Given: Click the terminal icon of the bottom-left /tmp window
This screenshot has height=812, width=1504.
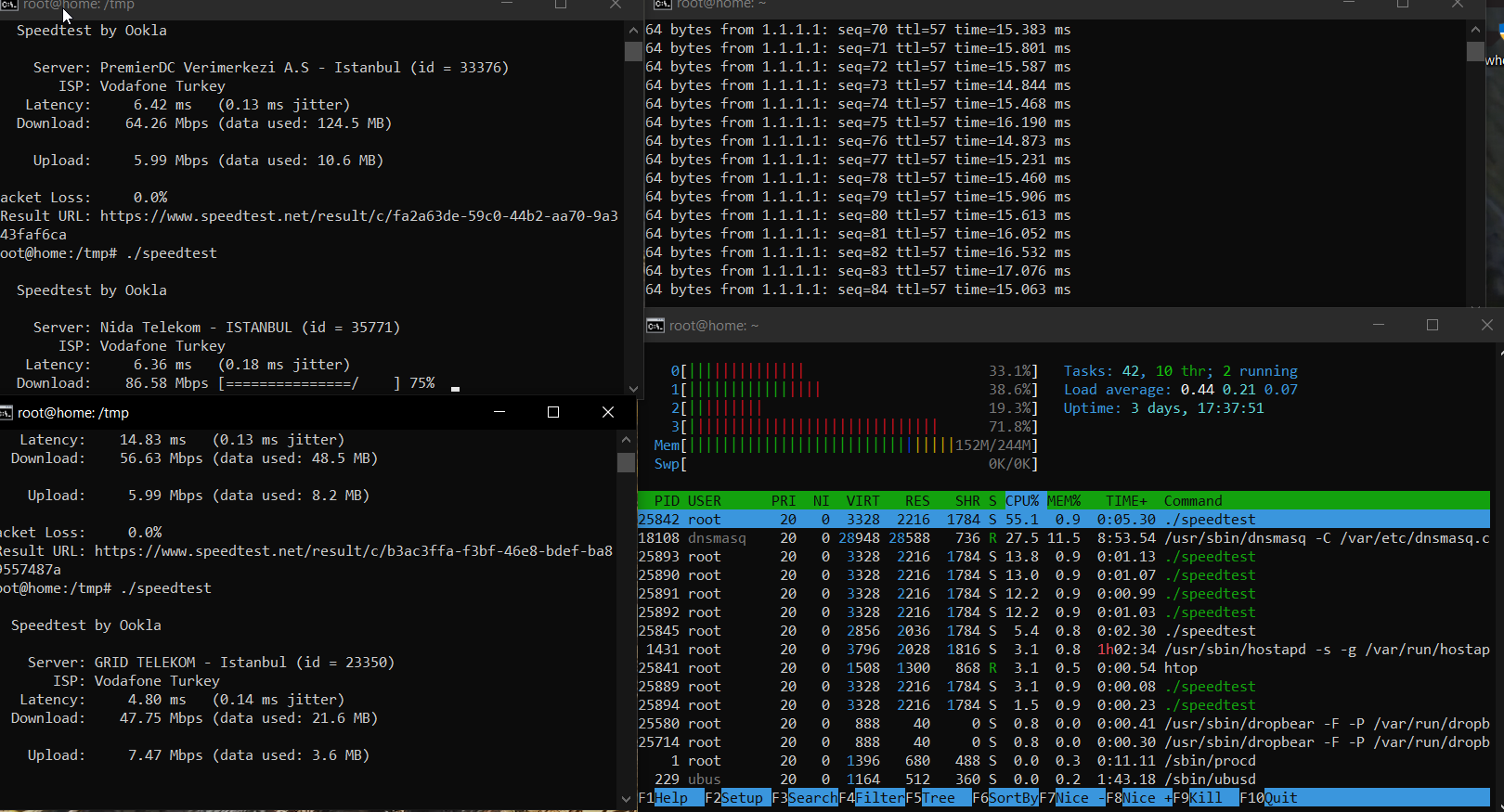Looking at the screenshot, I should (x=6, y=412).
